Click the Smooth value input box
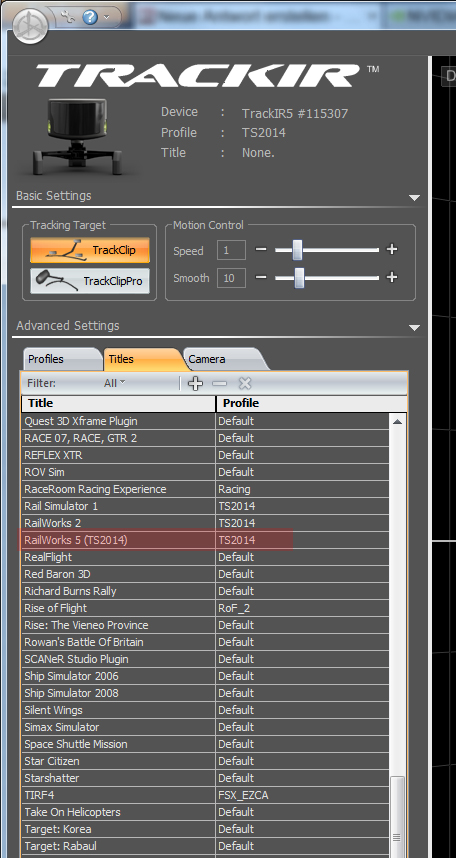The width and height of the screenshot is (456, 858). point(231,278)
